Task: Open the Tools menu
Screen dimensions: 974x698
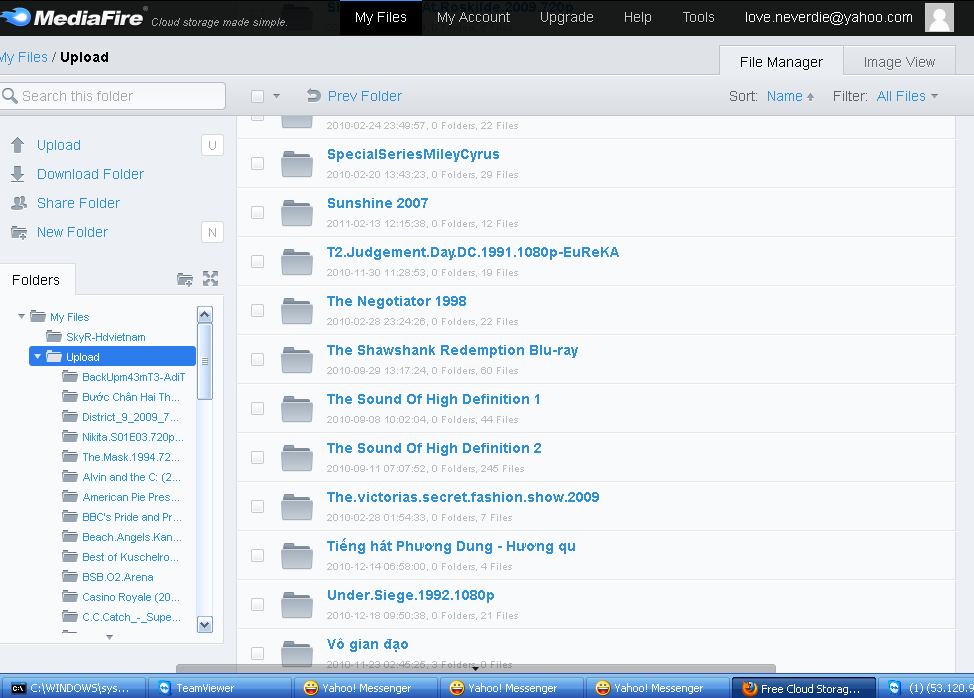Action: (x=698, y=17)
